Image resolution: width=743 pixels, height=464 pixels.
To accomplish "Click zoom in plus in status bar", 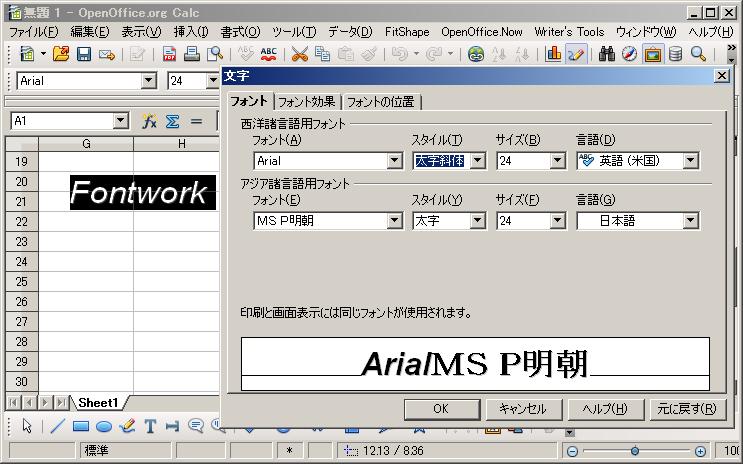I will [700, 451].
